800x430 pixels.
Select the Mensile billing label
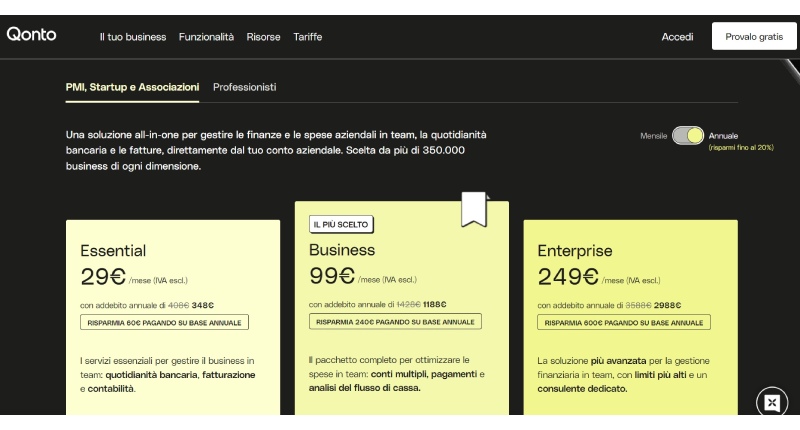click(653, 136)
